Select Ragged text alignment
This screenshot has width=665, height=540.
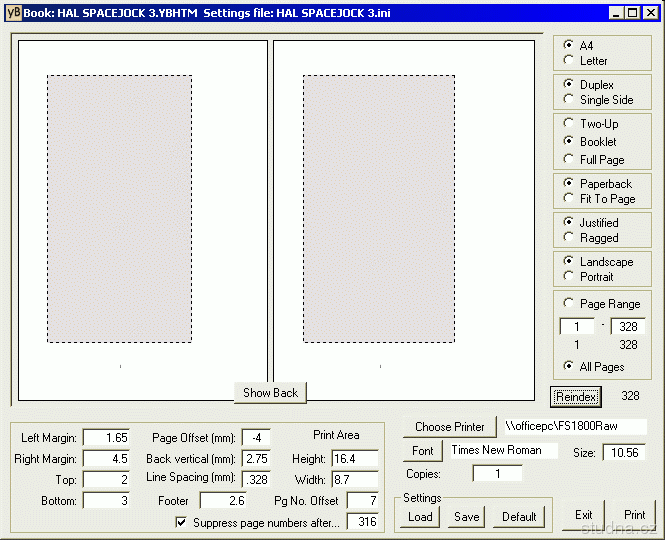click(x=570, y=238)
